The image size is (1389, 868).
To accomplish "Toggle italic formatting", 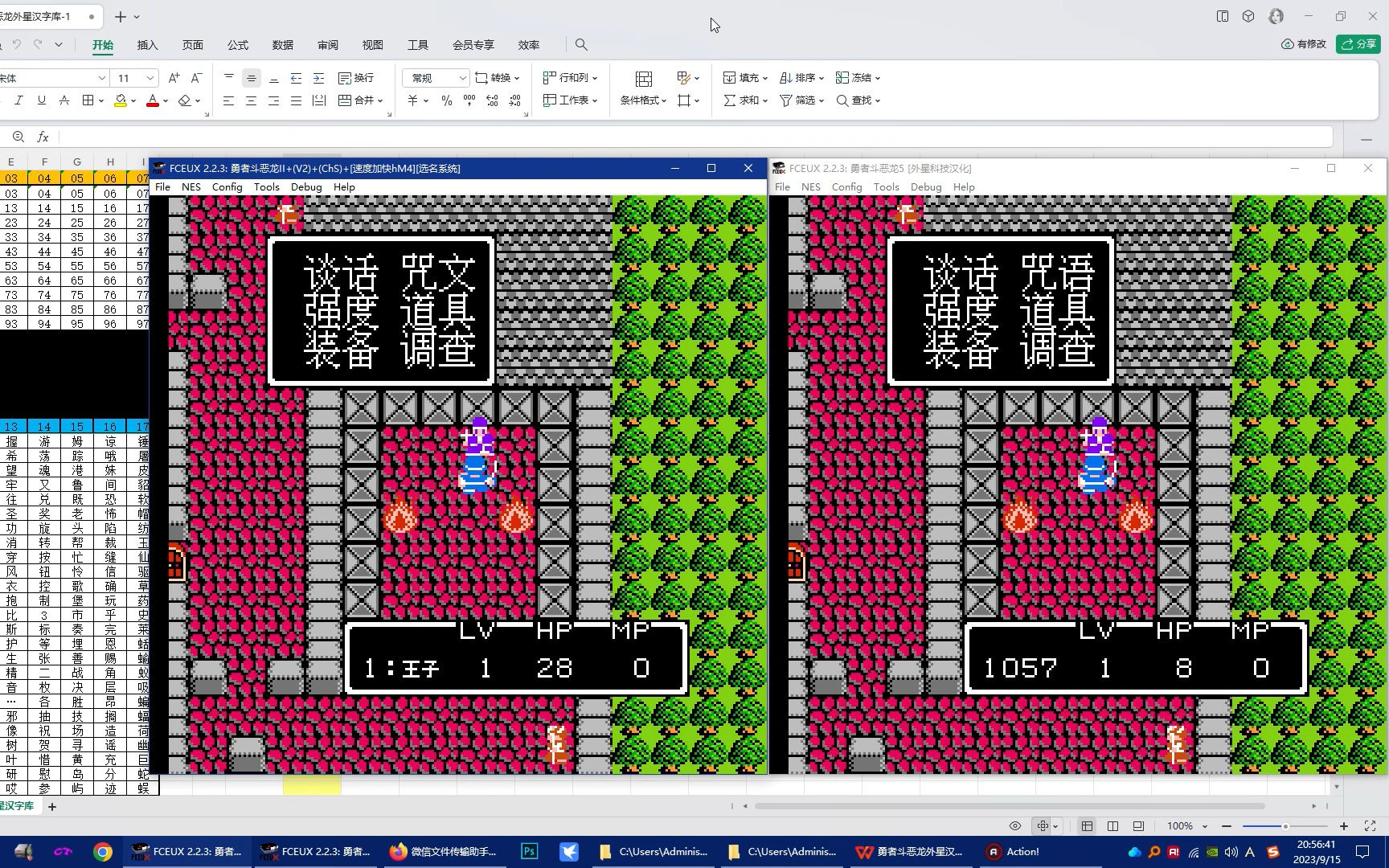I will (18, 100).
